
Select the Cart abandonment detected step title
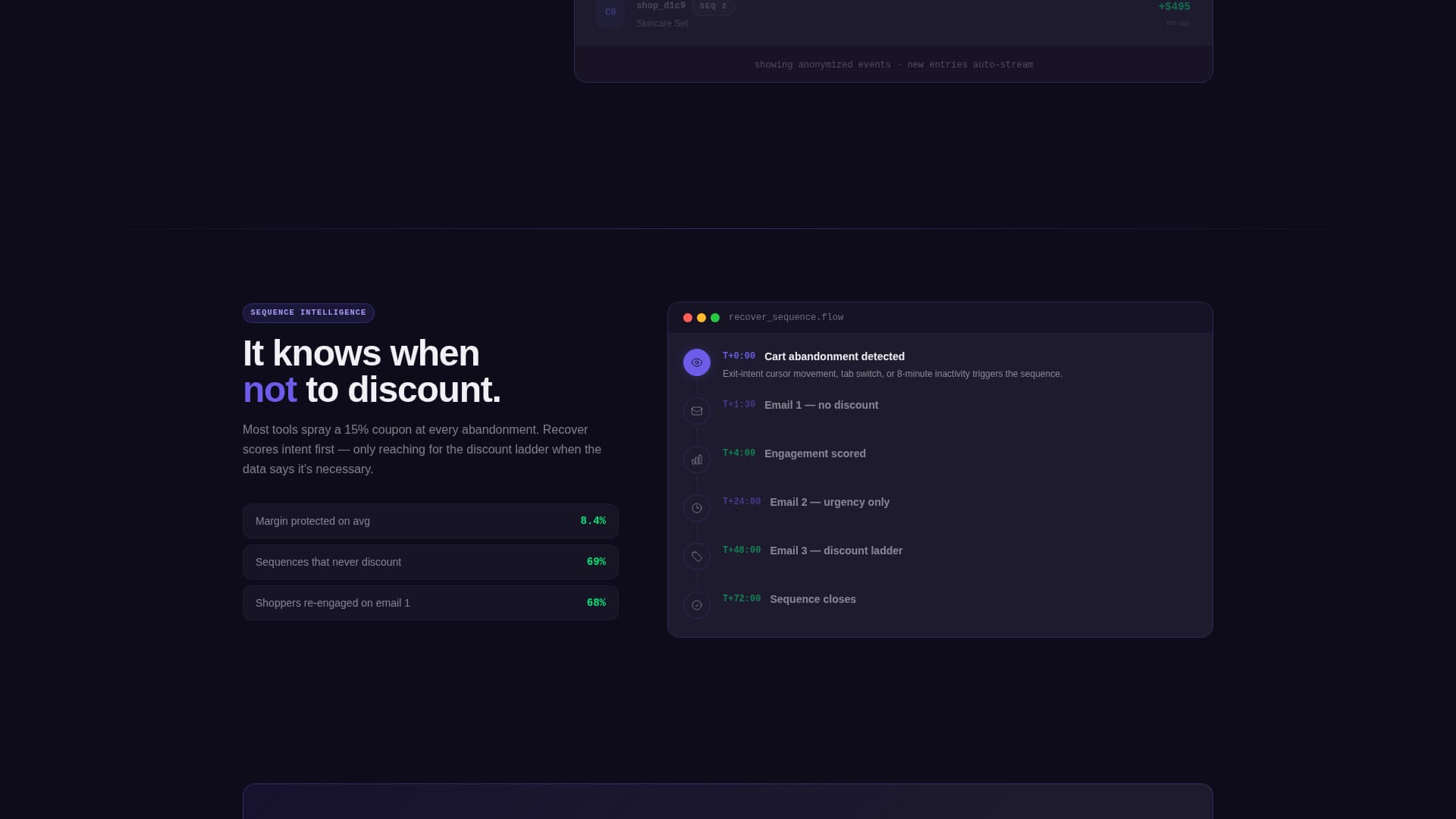coord(834,356)
